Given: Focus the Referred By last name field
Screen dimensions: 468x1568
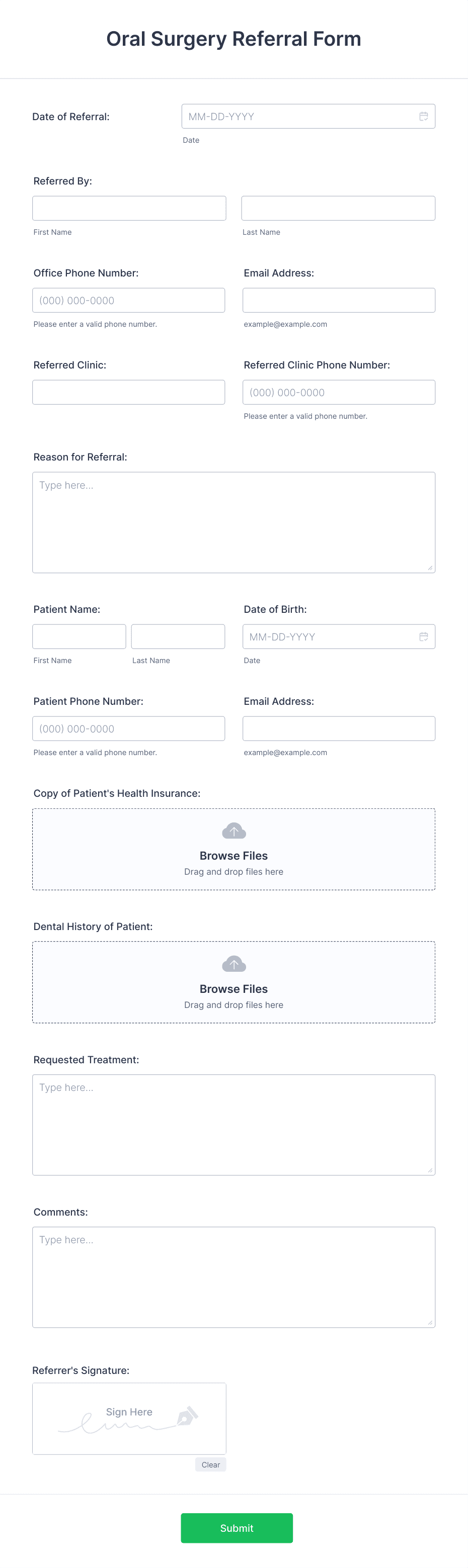Looking at the screenshot, I should point(338,208).
